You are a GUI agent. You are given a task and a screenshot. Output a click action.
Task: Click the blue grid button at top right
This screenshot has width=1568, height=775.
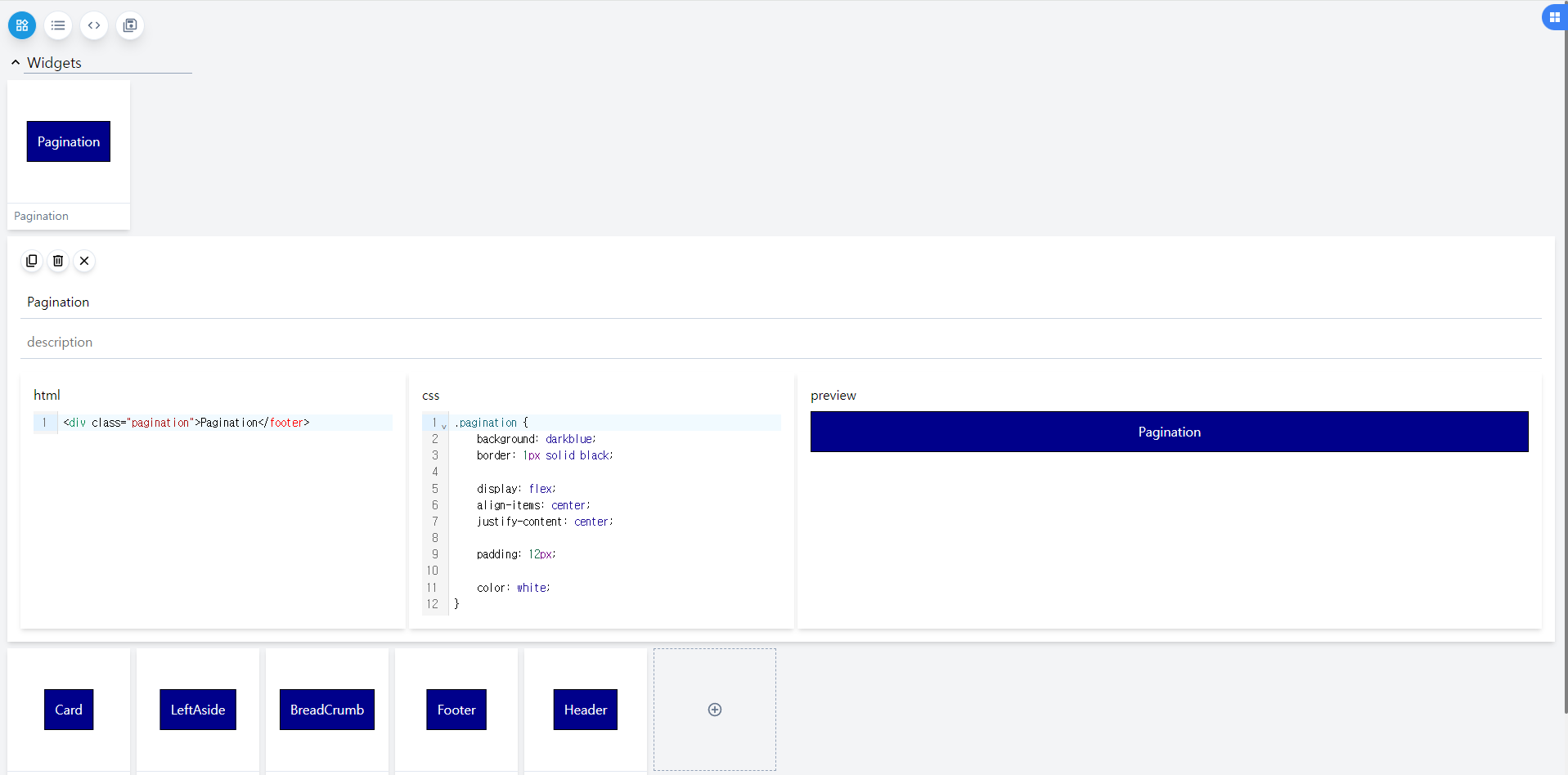[1554, 17]
